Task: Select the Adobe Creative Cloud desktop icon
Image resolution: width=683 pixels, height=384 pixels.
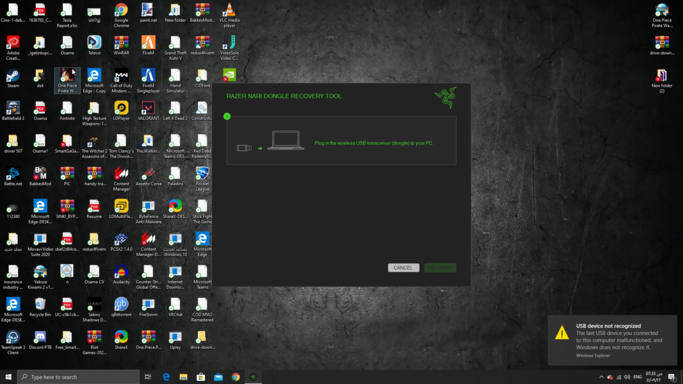Action: point(13,48)
